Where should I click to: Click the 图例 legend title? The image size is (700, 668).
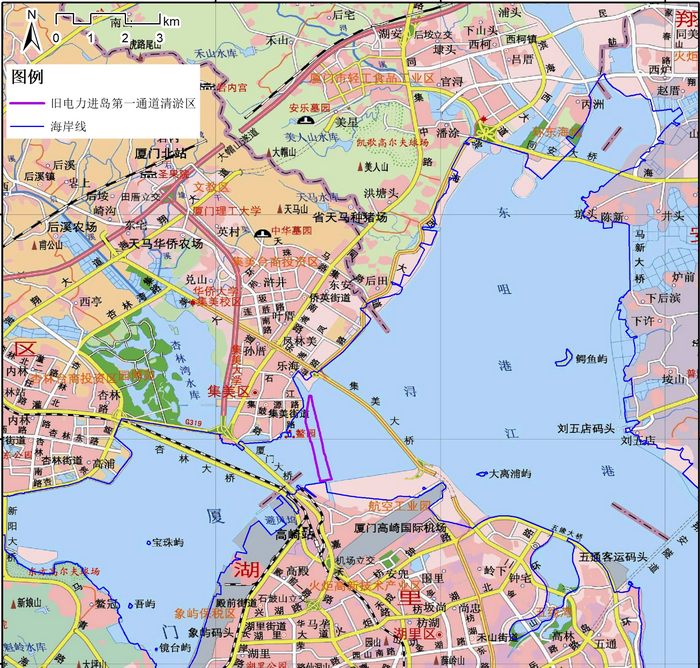point(26,77)
